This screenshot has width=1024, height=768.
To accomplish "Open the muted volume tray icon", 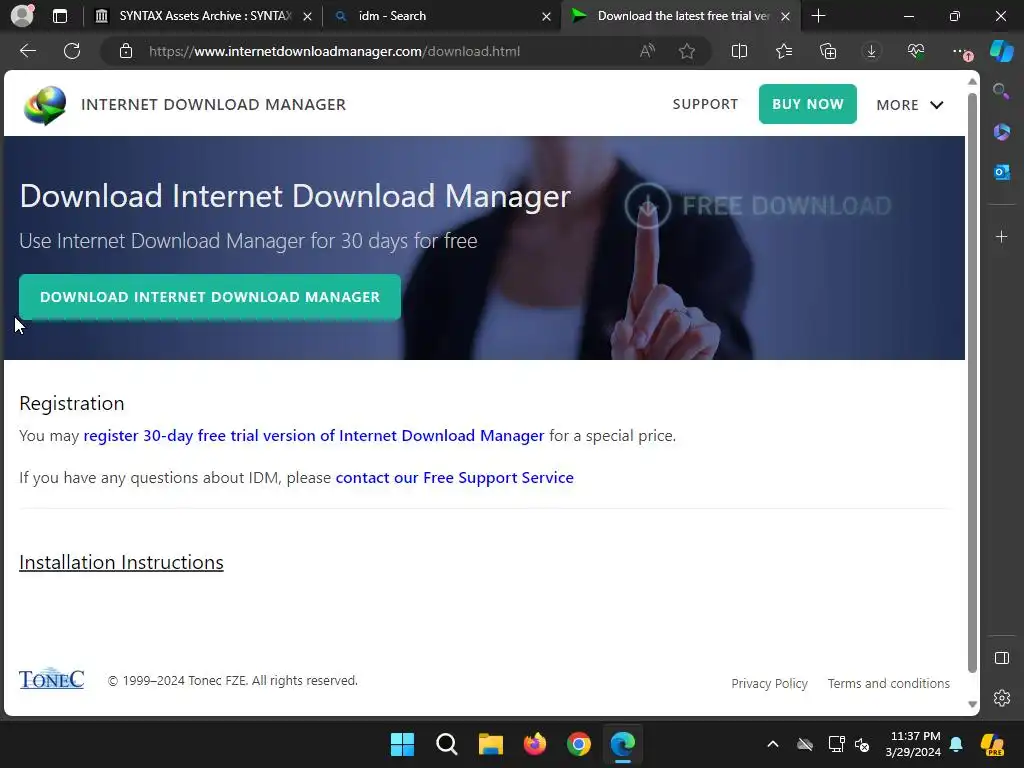I will [863, 744].
